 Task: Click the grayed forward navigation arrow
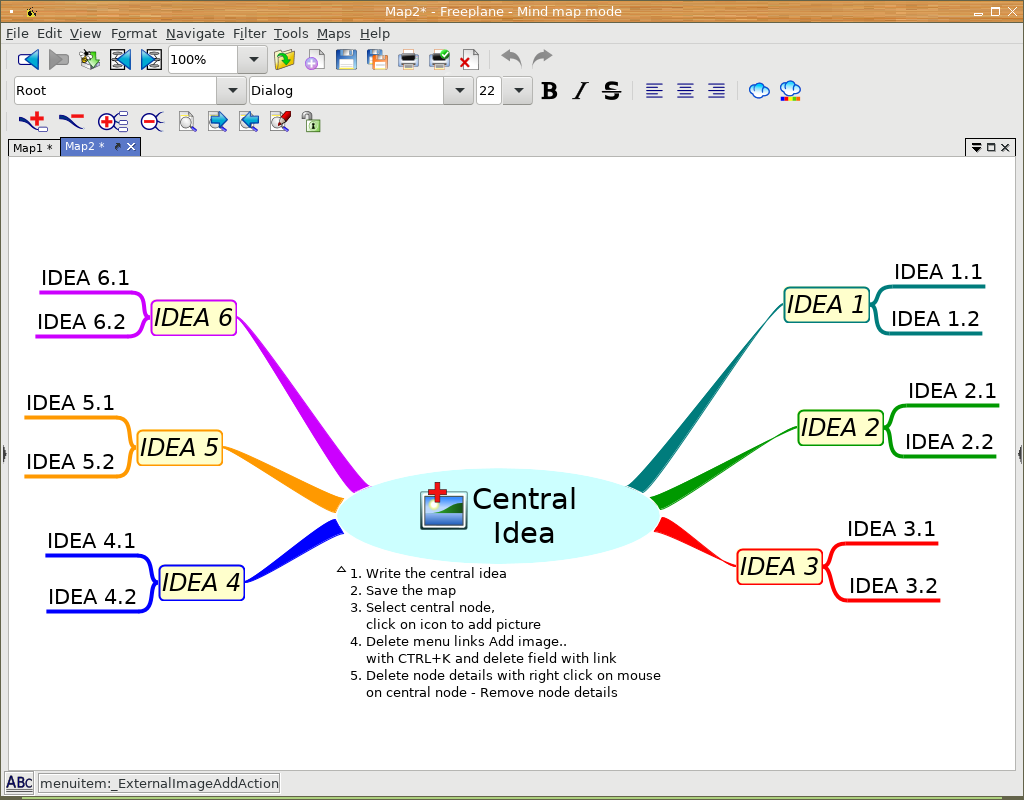[59, 59]
